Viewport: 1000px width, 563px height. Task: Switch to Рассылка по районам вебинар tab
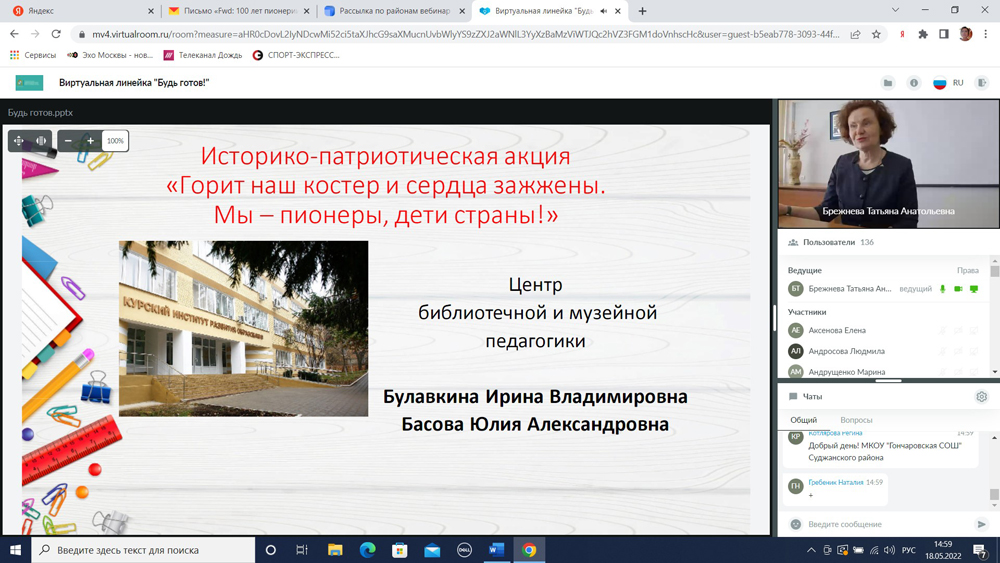395,11
